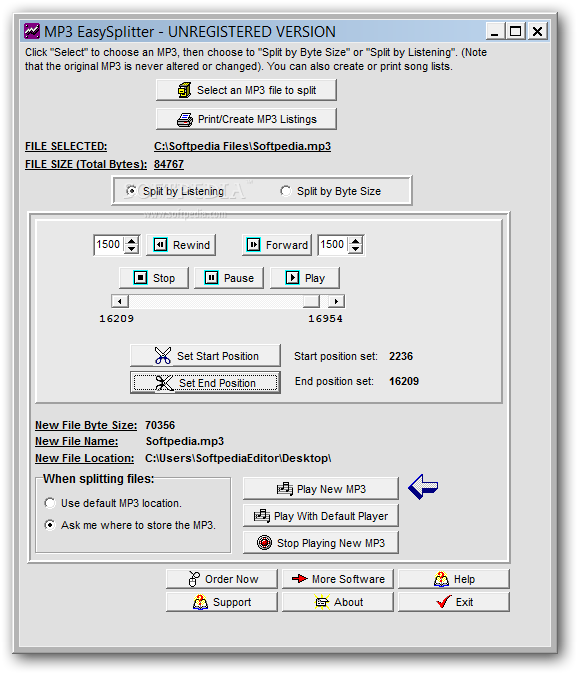The width and height of the screenshot is (578, 674).
Task: Click the MP3 EasySplitter title bar app icon
Action: pyautogui.click(x=32, y=31)
